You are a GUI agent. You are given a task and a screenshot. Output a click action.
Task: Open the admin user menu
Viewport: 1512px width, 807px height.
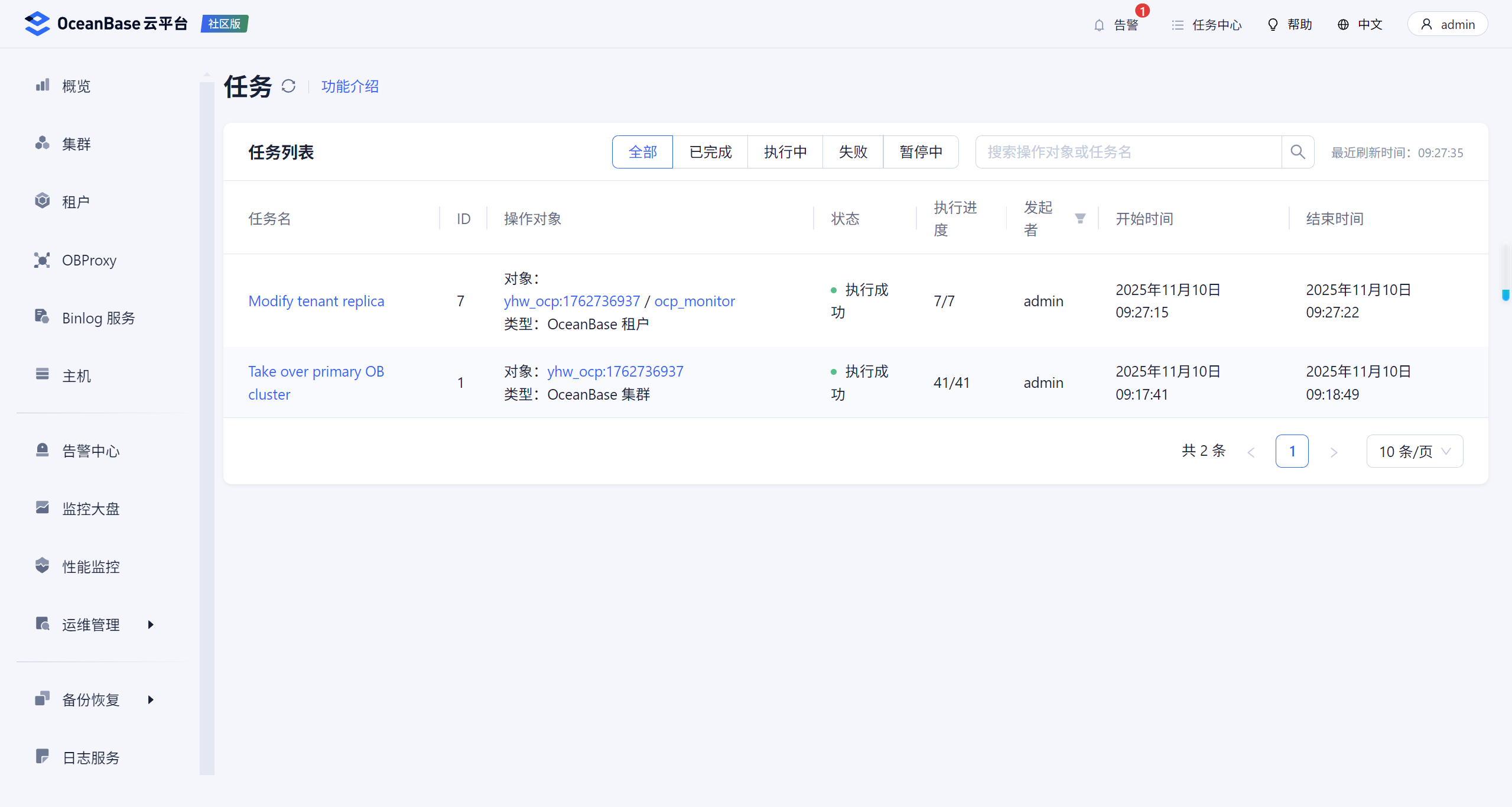(x=1447, y=25)
